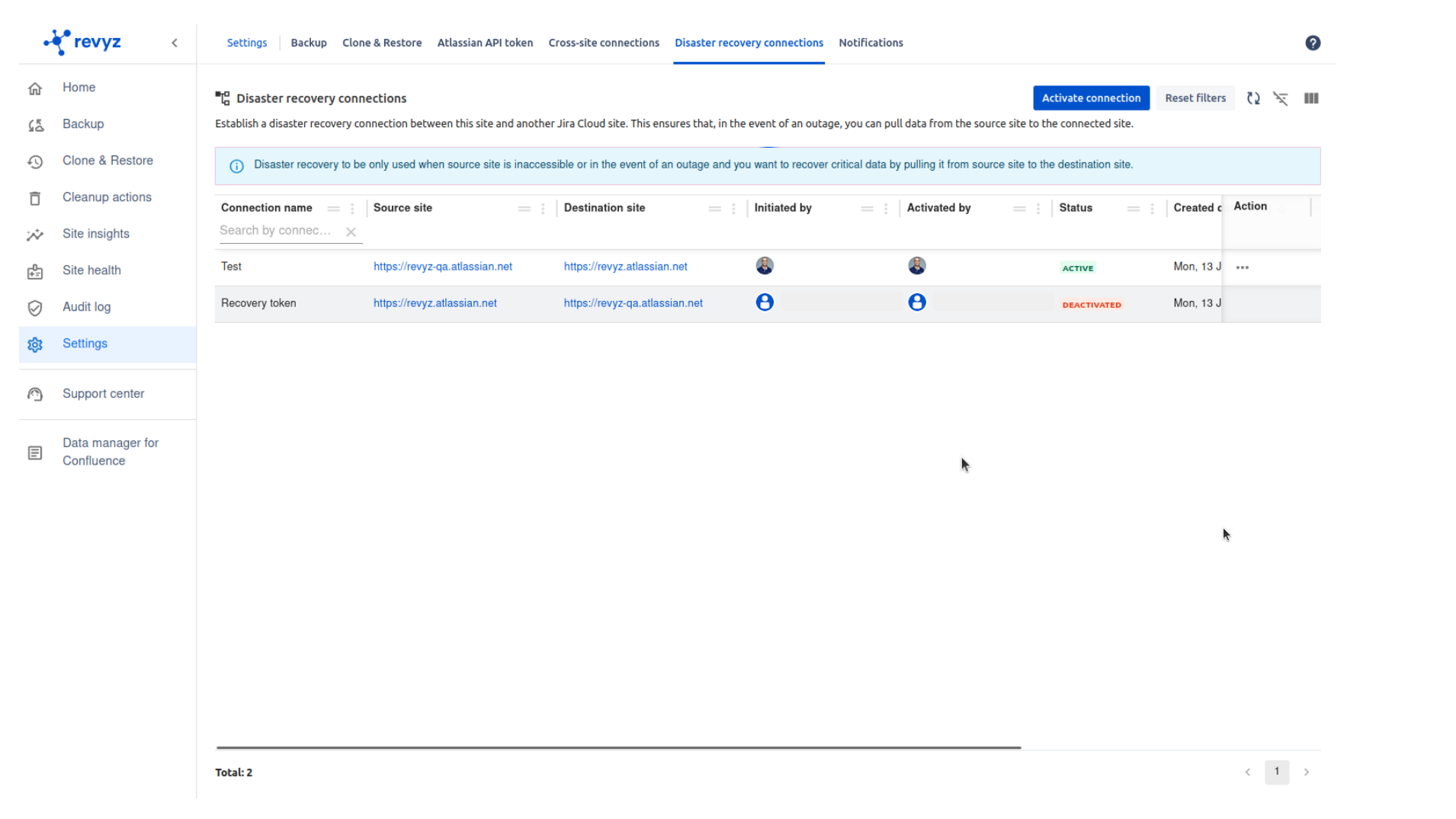The image size is (1456, 819).
Task: Switch to the Cross-site connections tab
Action: [x=603, y=43]
